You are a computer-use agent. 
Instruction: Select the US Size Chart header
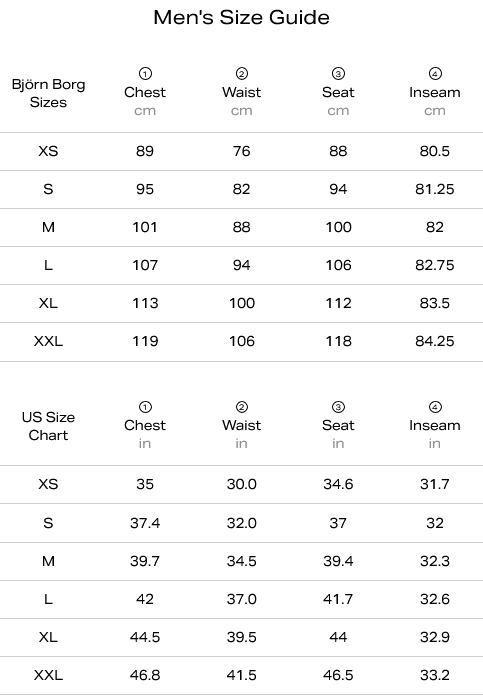point(48,426)
